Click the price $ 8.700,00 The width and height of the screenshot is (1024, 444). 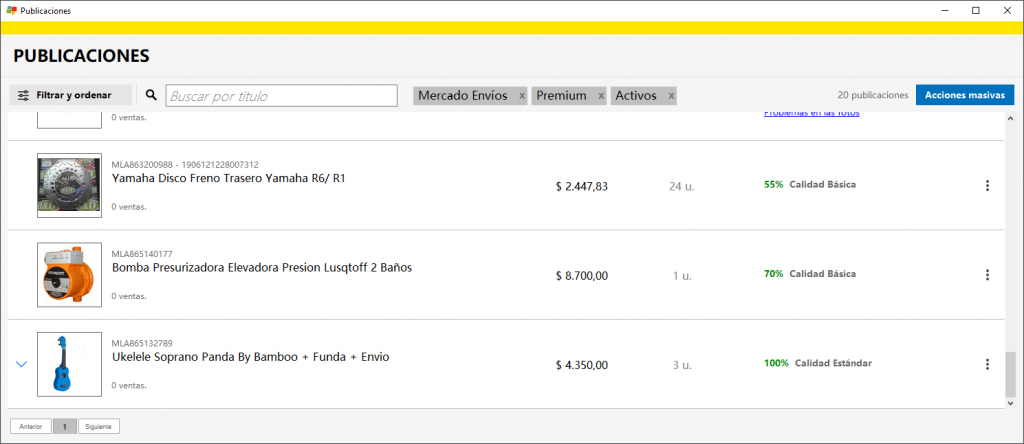(x=582, y=276)
